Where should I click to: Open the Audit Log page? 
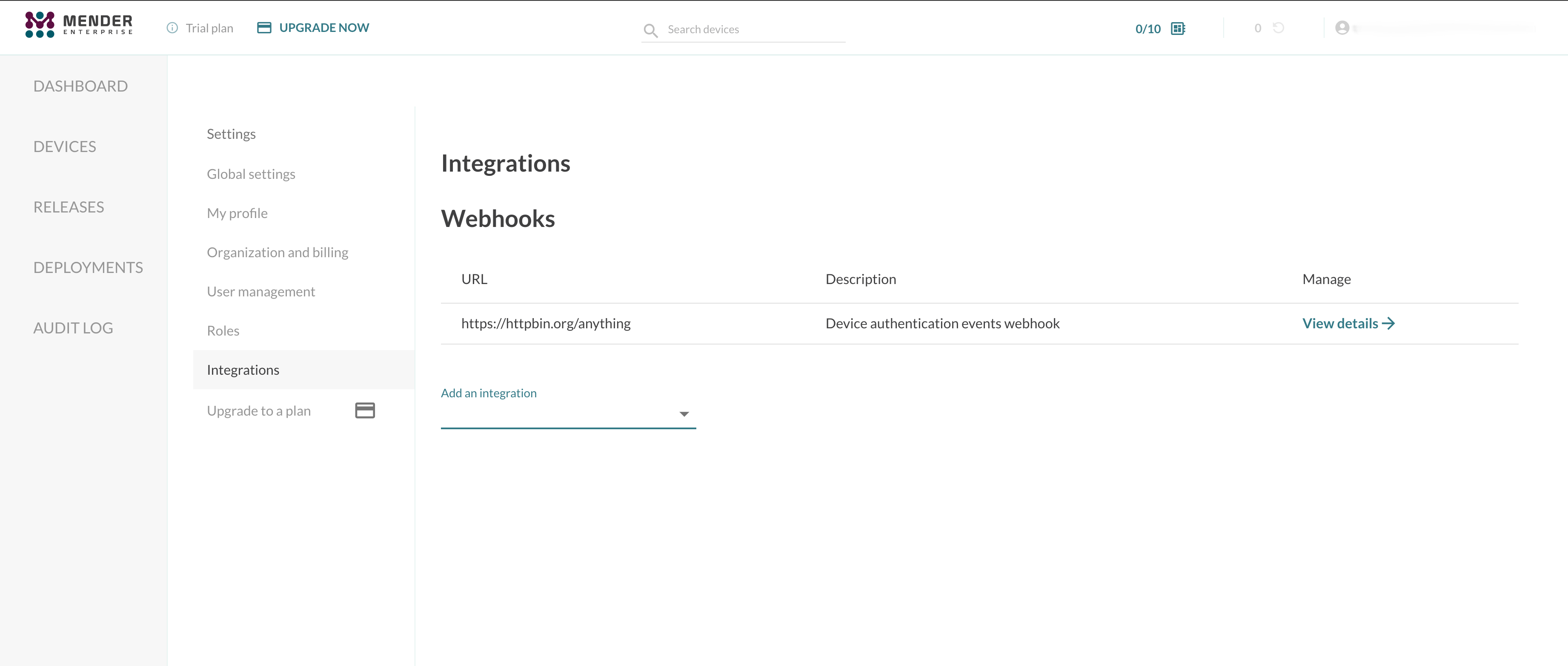pos(73,328)
